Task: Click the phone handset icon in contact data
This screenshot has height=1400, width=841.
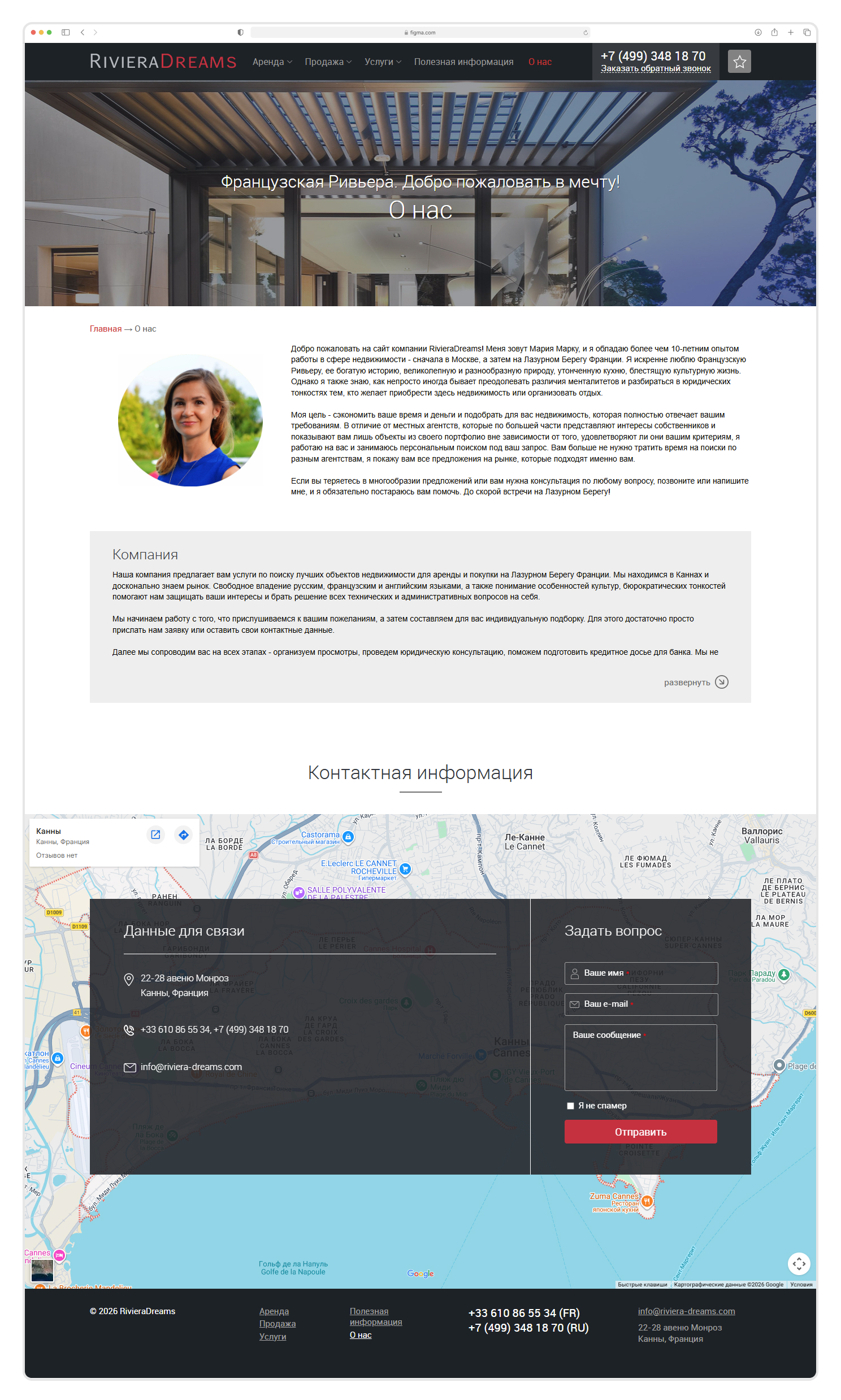Action: (129, 1029)
